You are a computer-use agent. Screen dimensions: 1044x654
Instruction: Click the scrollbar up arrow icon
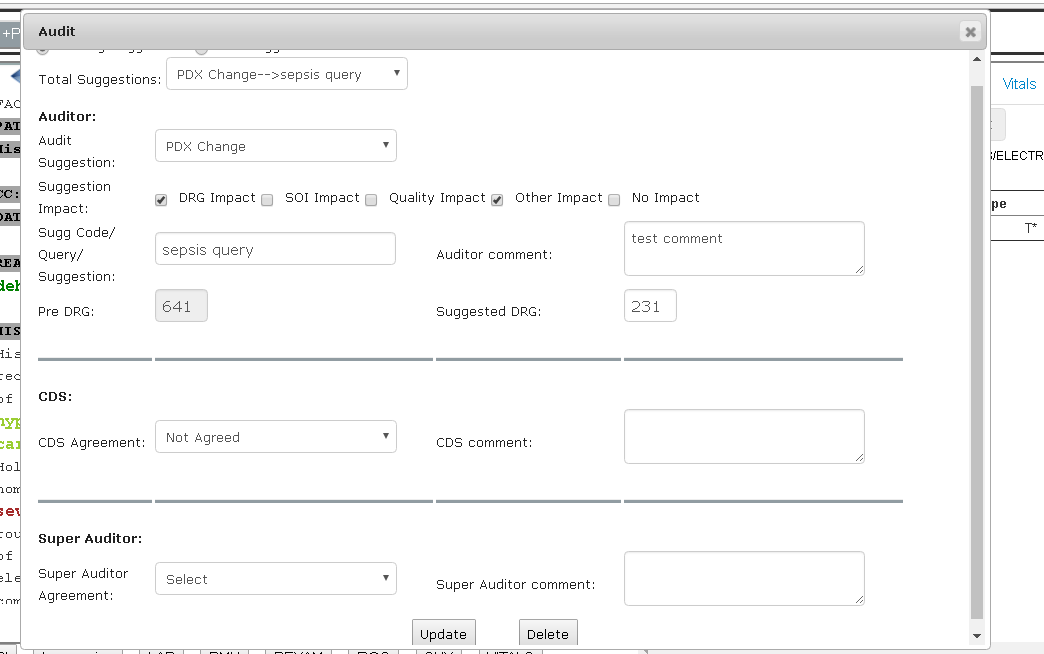[x=976, y=58]
